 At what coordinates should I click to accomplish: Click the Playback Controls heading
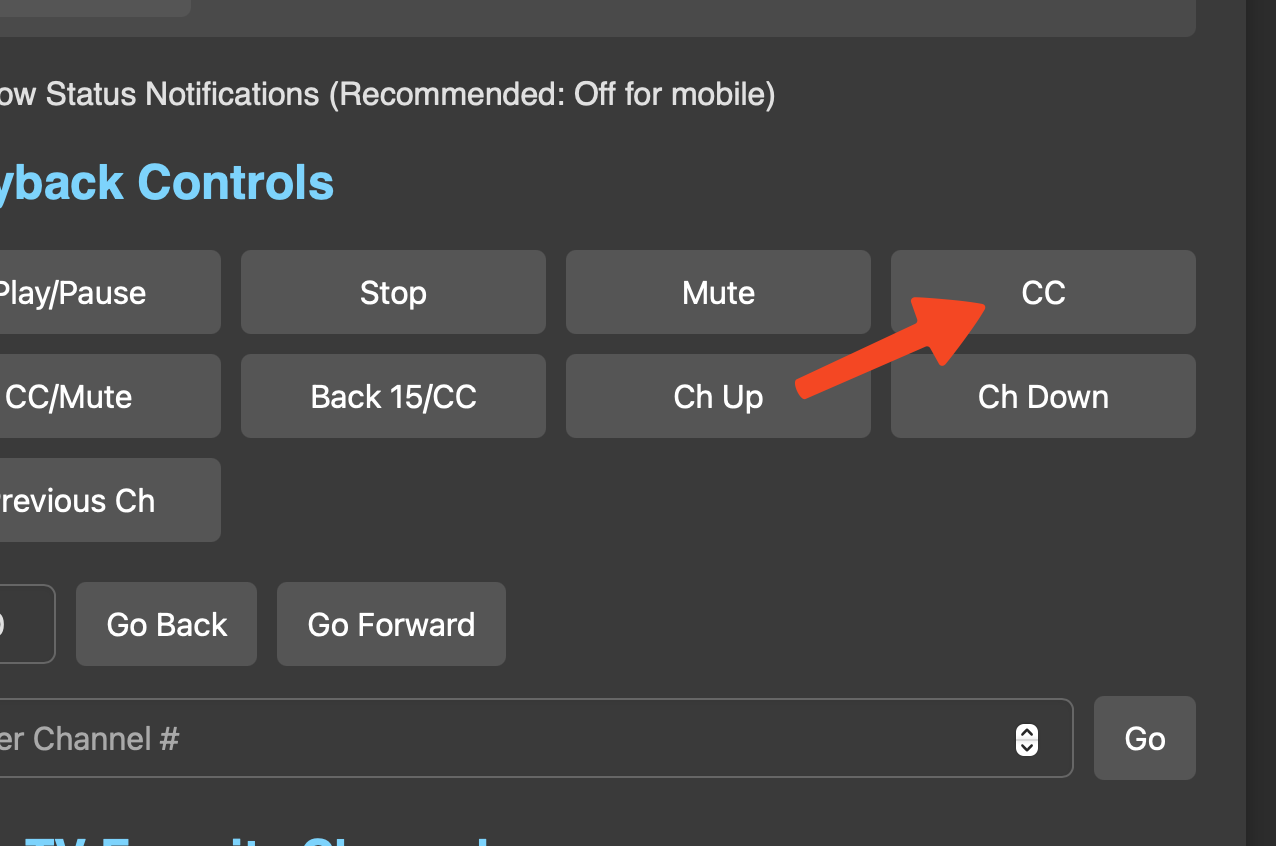pyautogui.click(x=165, y=183)
